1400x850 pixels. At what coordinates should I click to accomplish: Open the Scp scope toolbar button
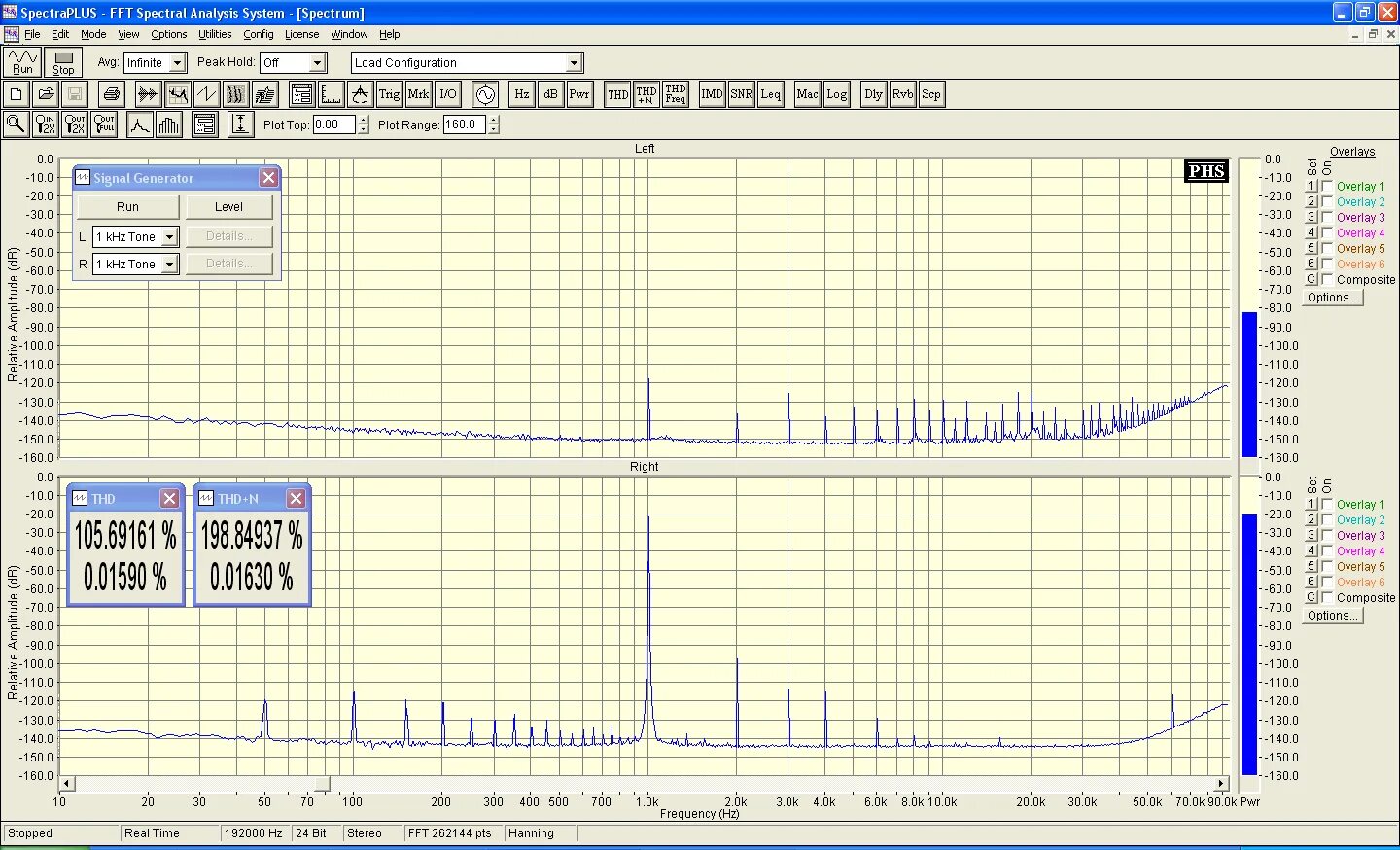click(x=931, y=94)
